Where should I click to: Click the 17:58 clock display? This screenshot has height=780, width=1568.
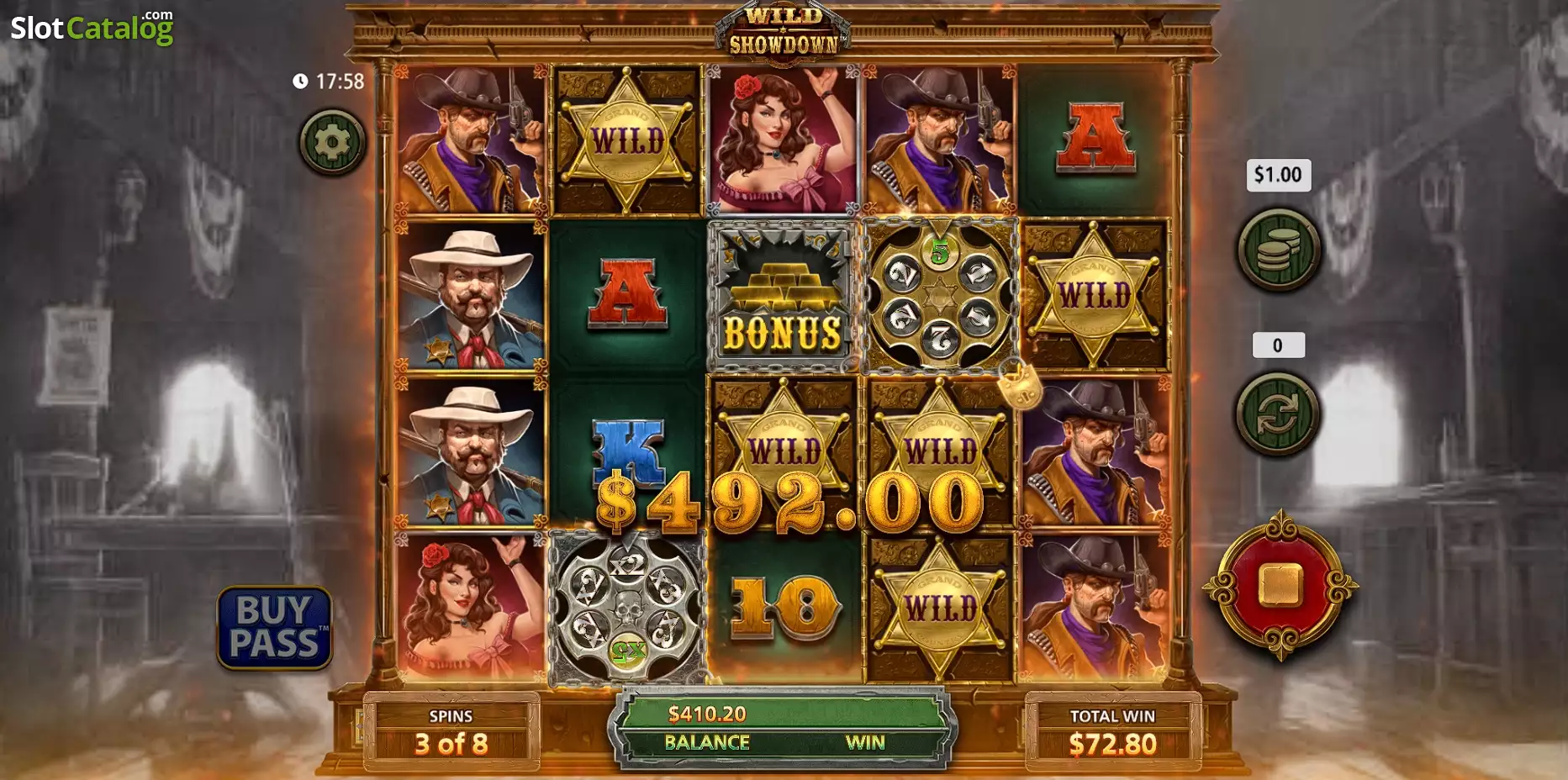point(329,82)
